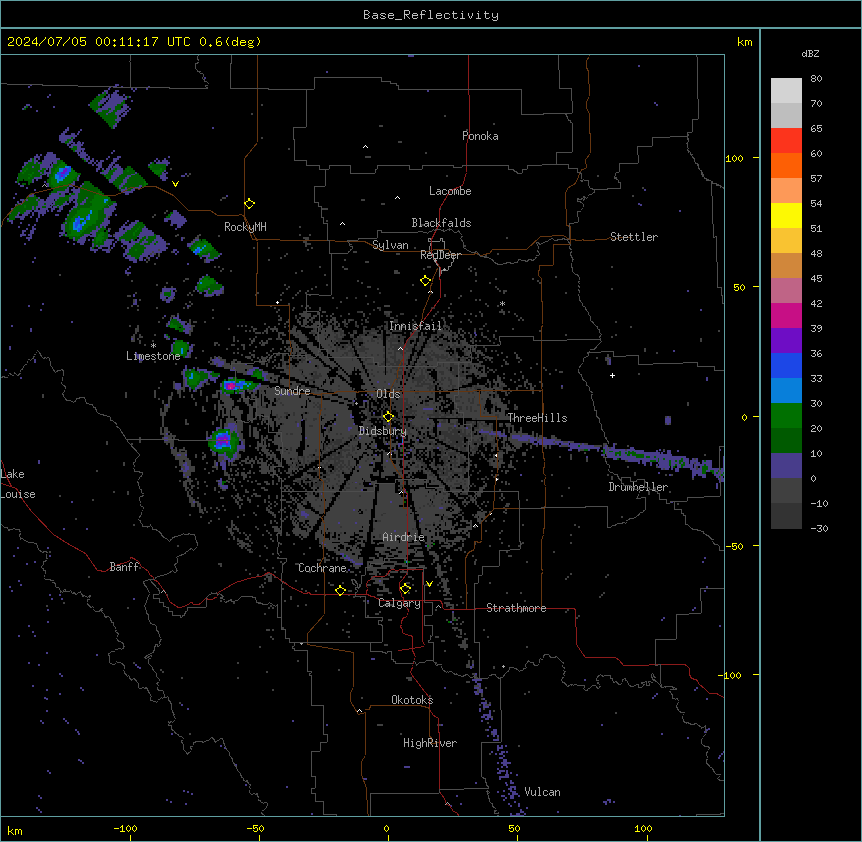The height and width of the screenshot is (842, 862).
Task: Click the Calgary city label
Action: point(399,603)
